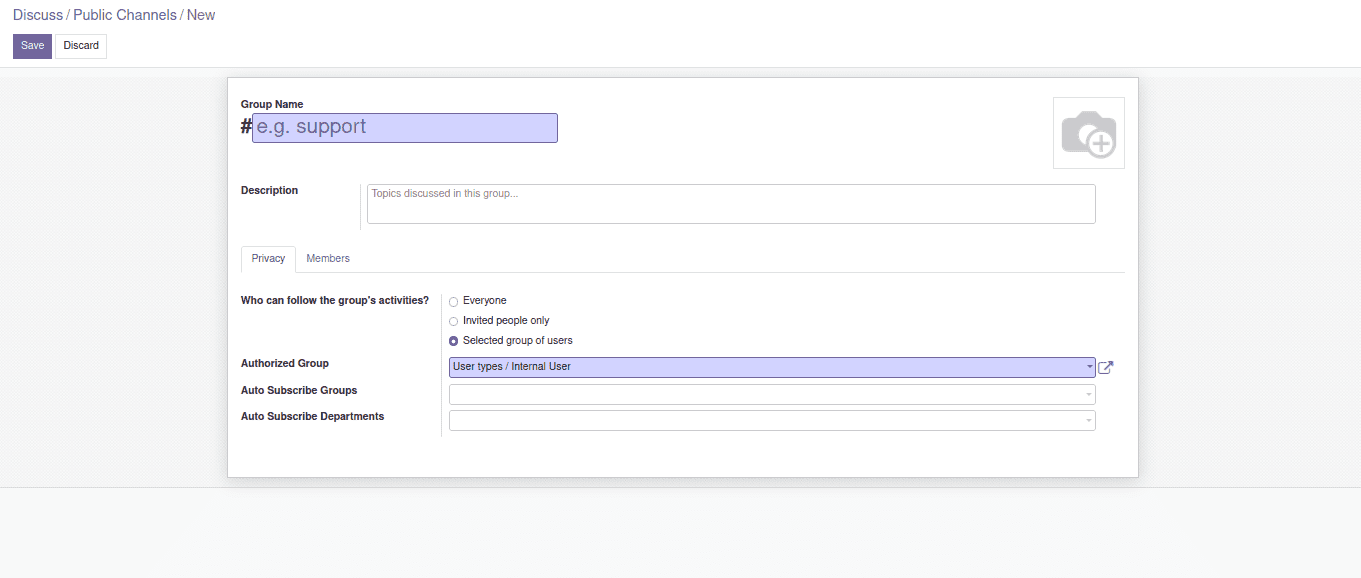This screenshot has width=1361, height=578.
Task: Switch to the Members tab
Action: pos(328,259)
